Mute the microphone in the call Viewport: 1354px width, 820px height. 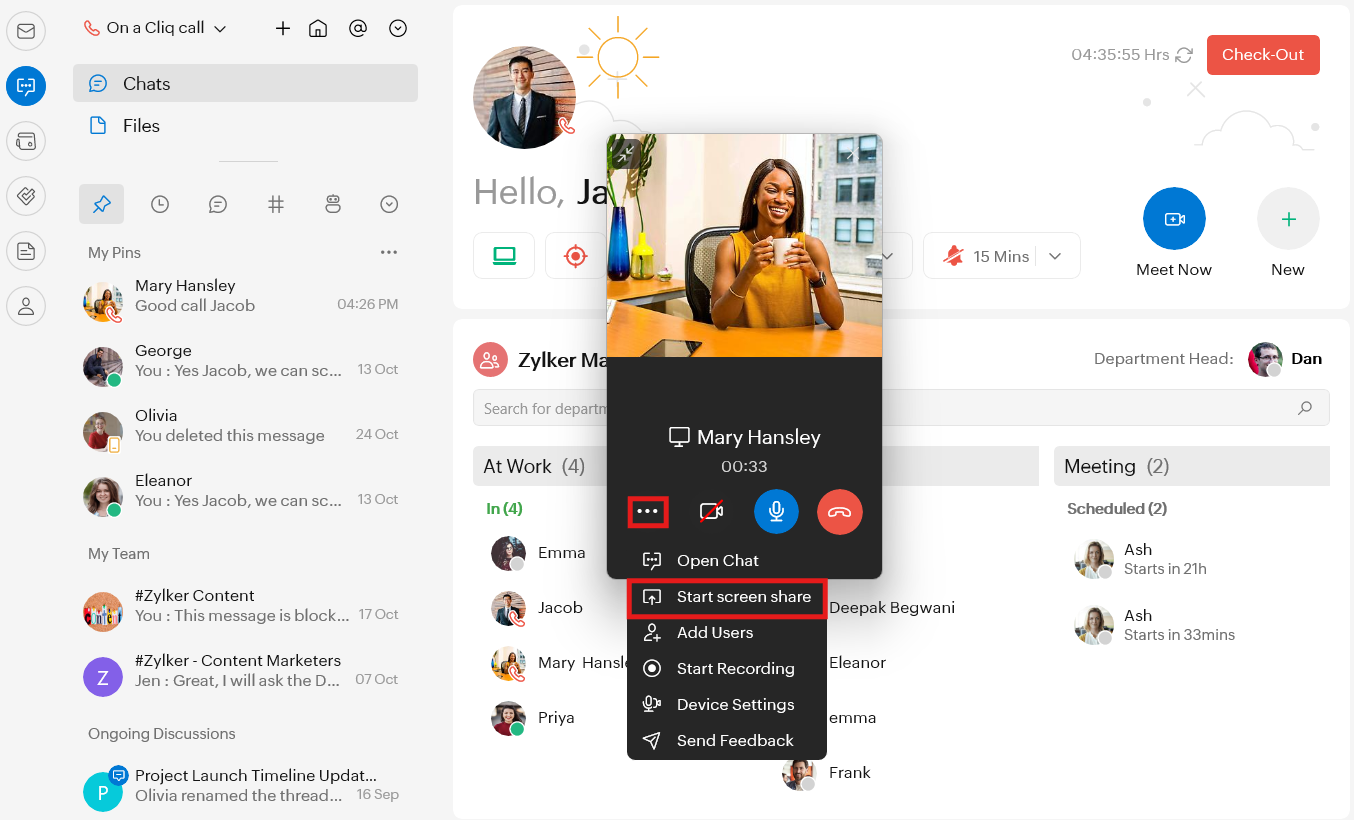pyautogui.click(x=776, y=512)
